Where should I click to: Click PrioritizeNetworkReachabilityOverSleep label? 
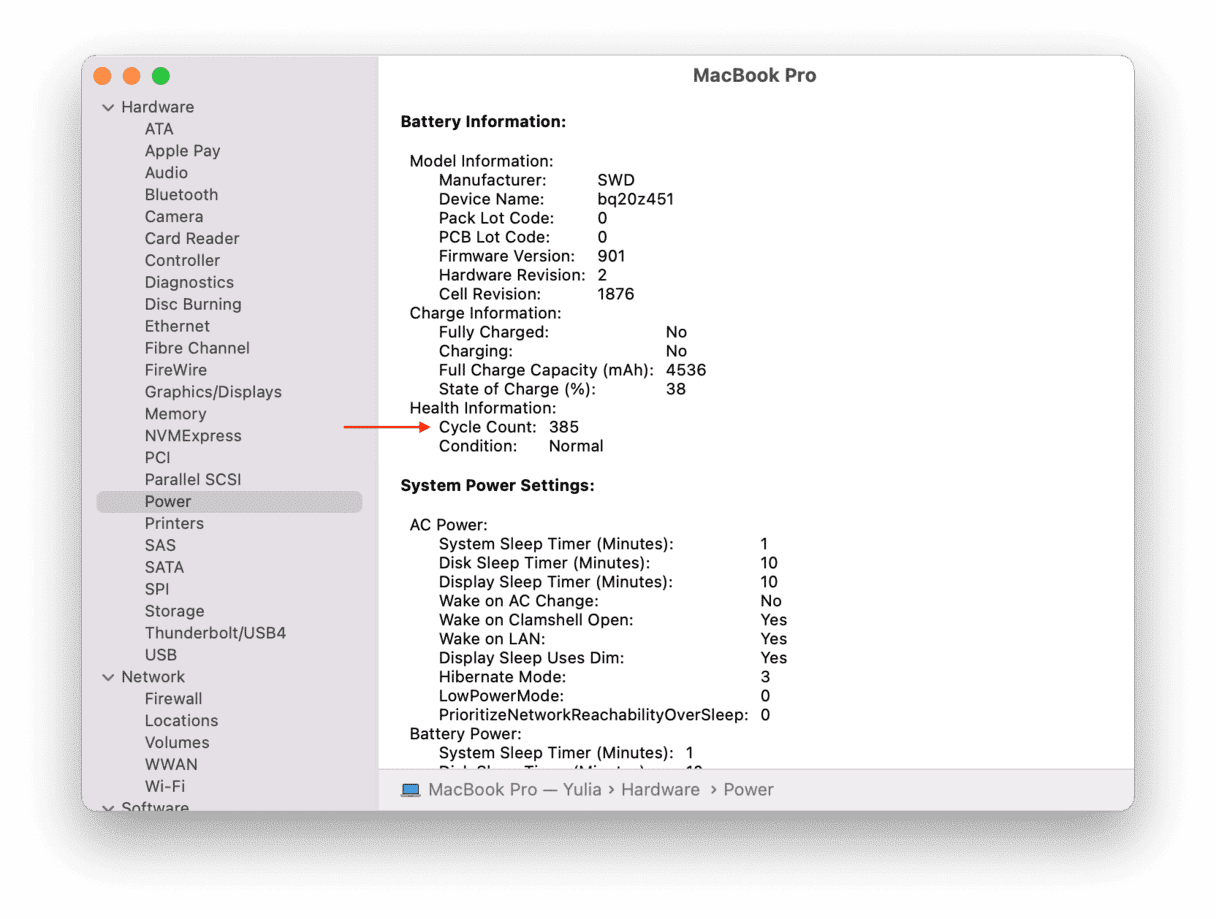[593, 716]
